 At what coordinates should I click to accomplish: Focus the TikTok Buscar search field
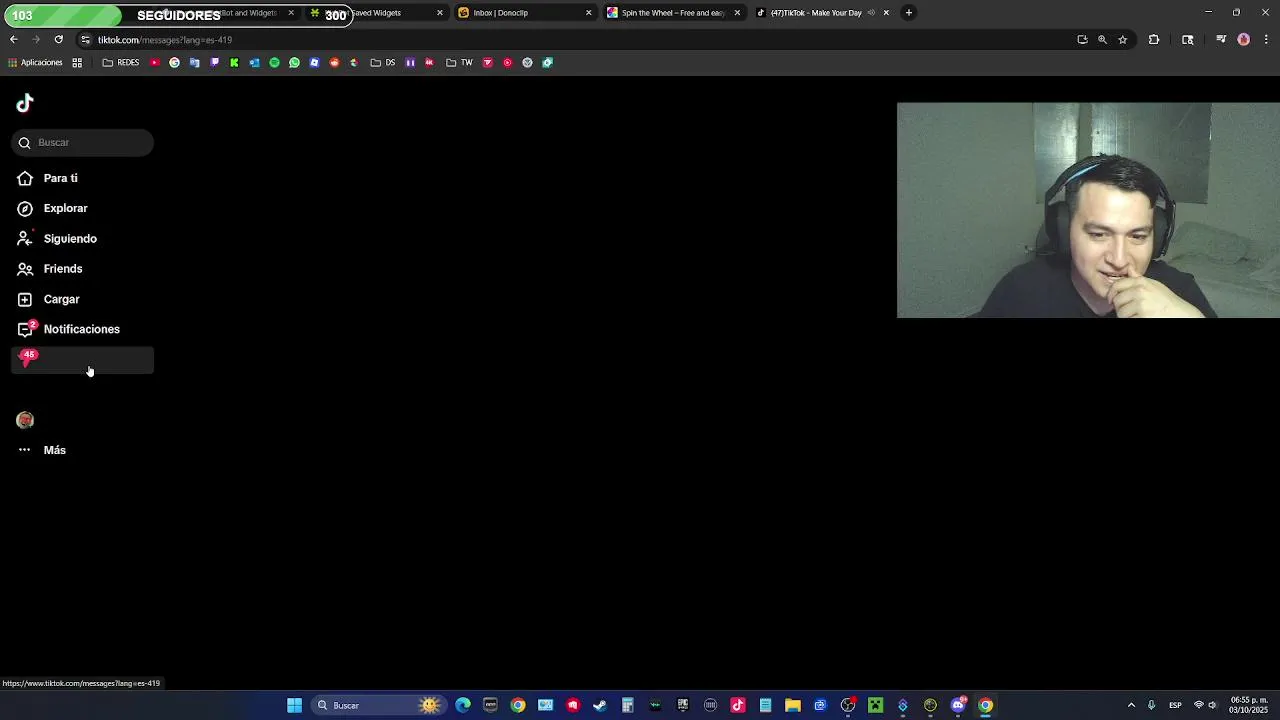pos(83,143)
